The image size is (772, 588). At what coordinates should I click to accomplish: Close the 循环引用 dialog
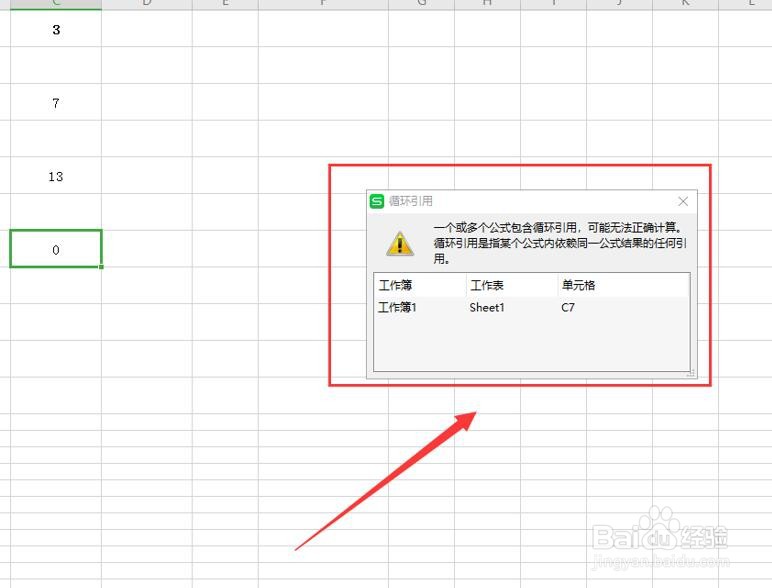click(x=683, y=201)
